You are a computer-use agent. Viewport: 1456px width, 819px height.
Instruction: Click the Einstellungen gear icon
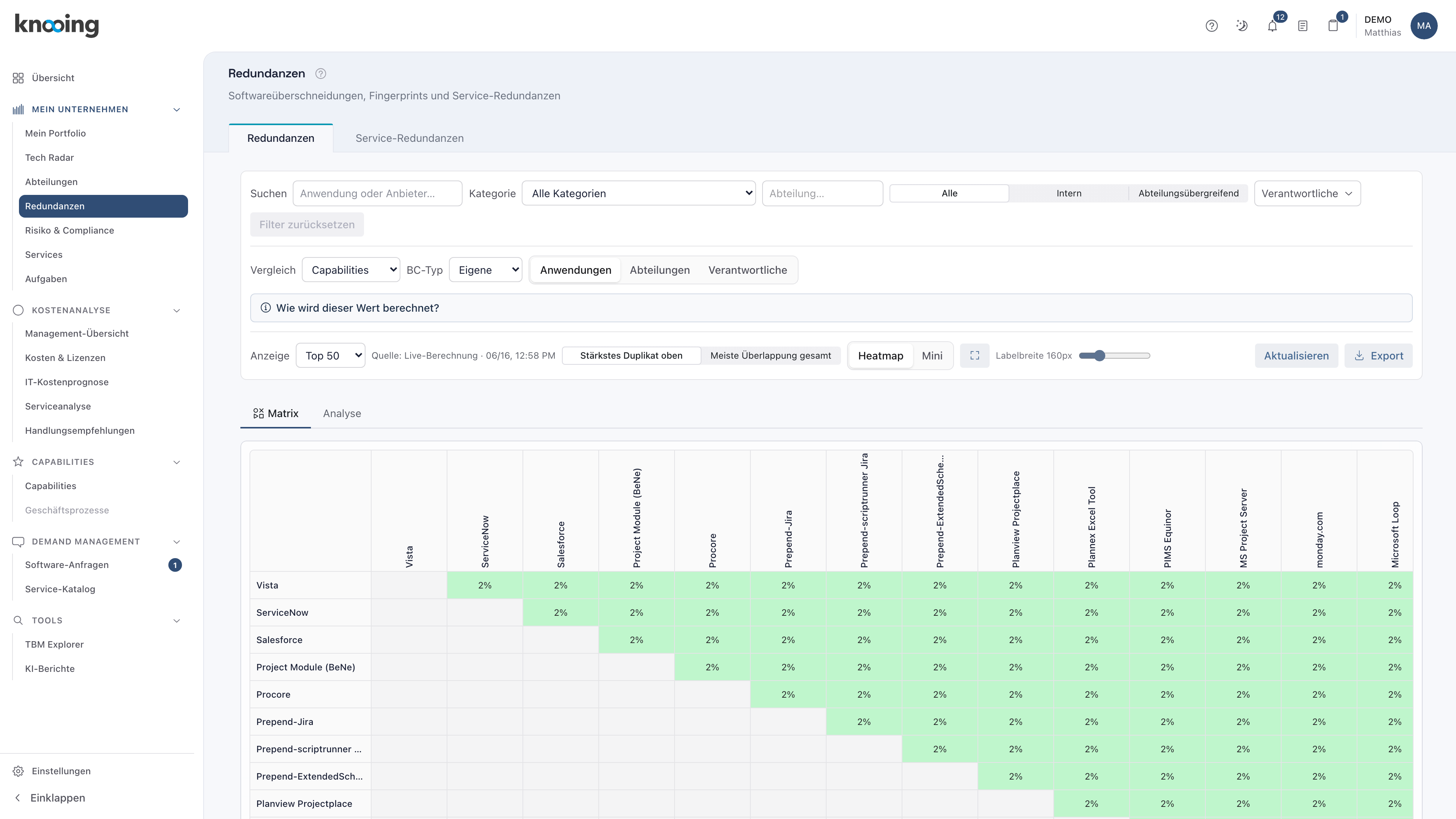pyautogui.click(x=18, y=771)
